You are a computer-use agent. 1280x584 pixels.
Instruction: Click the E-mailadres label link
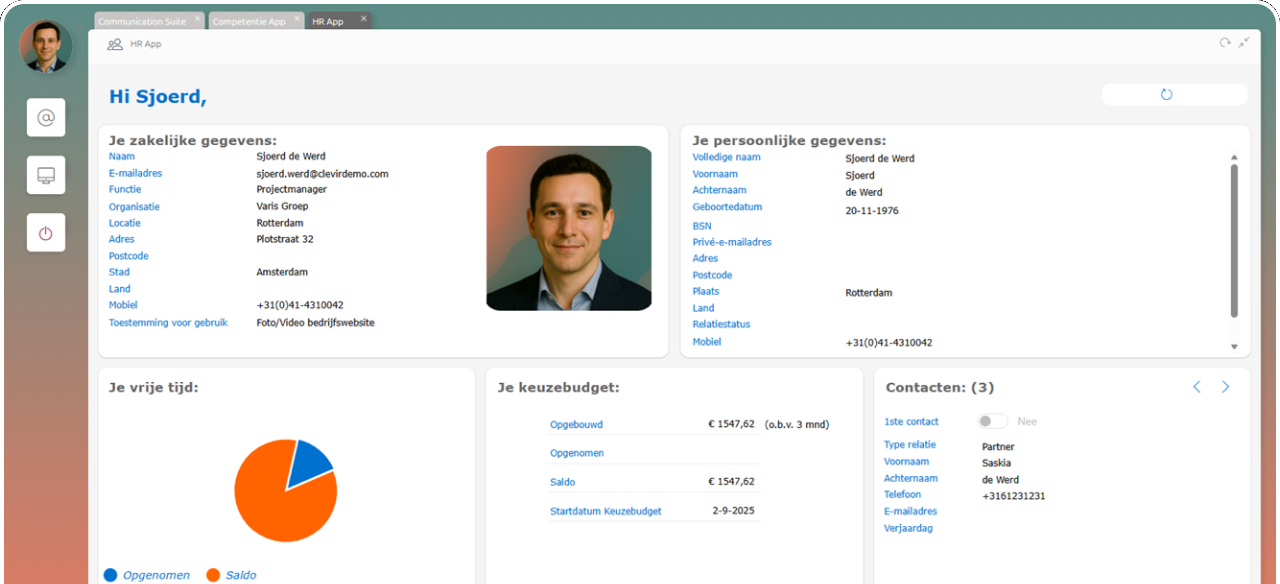pyautogui.click(x=134, y=172)
